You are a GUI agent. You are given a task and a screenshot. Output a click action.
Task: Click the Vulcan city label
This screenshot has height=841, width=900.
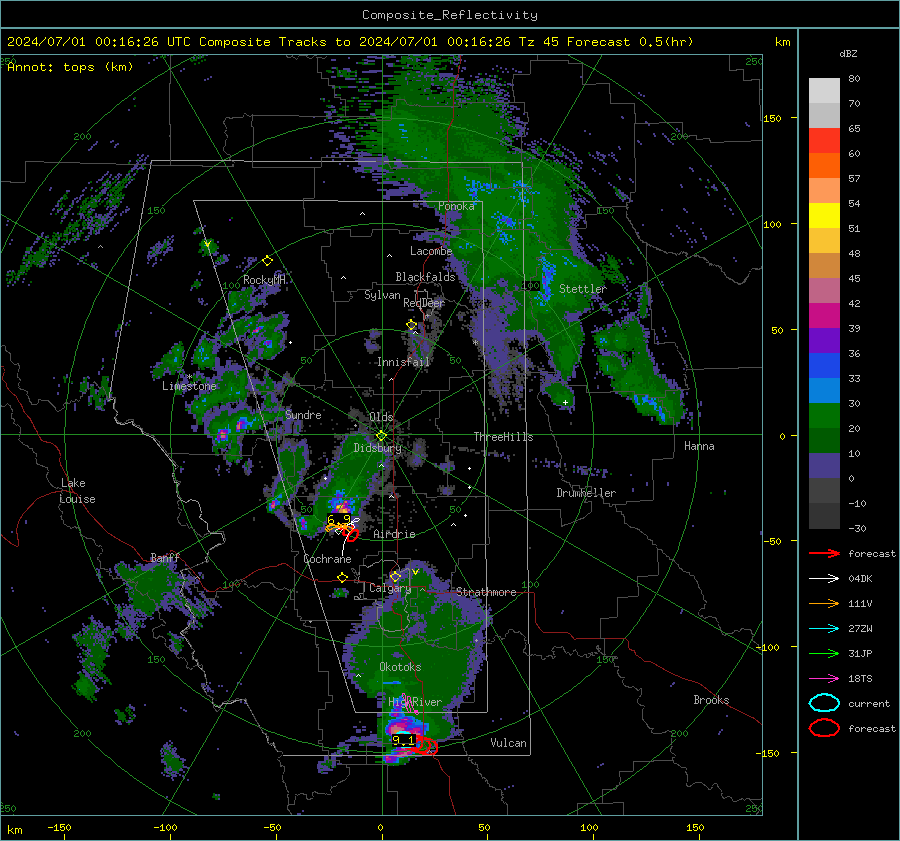508,743
